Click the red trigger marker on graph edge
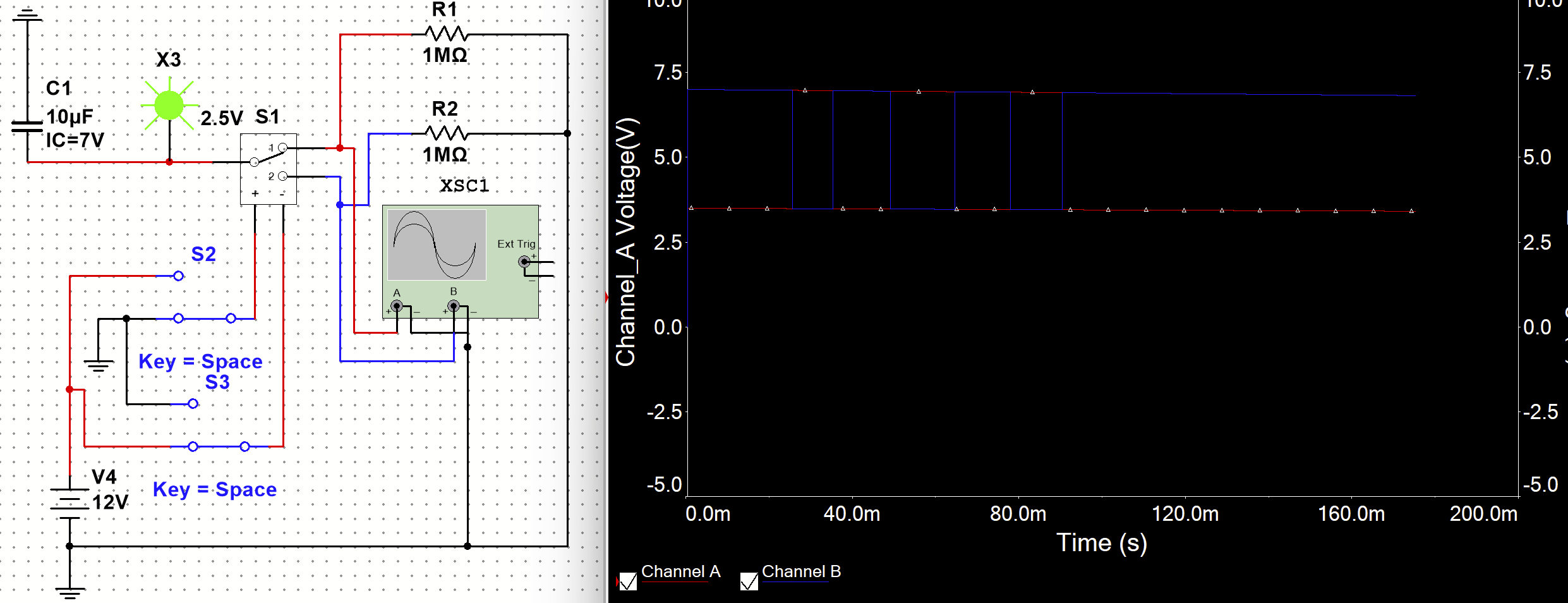 [606, 297]
